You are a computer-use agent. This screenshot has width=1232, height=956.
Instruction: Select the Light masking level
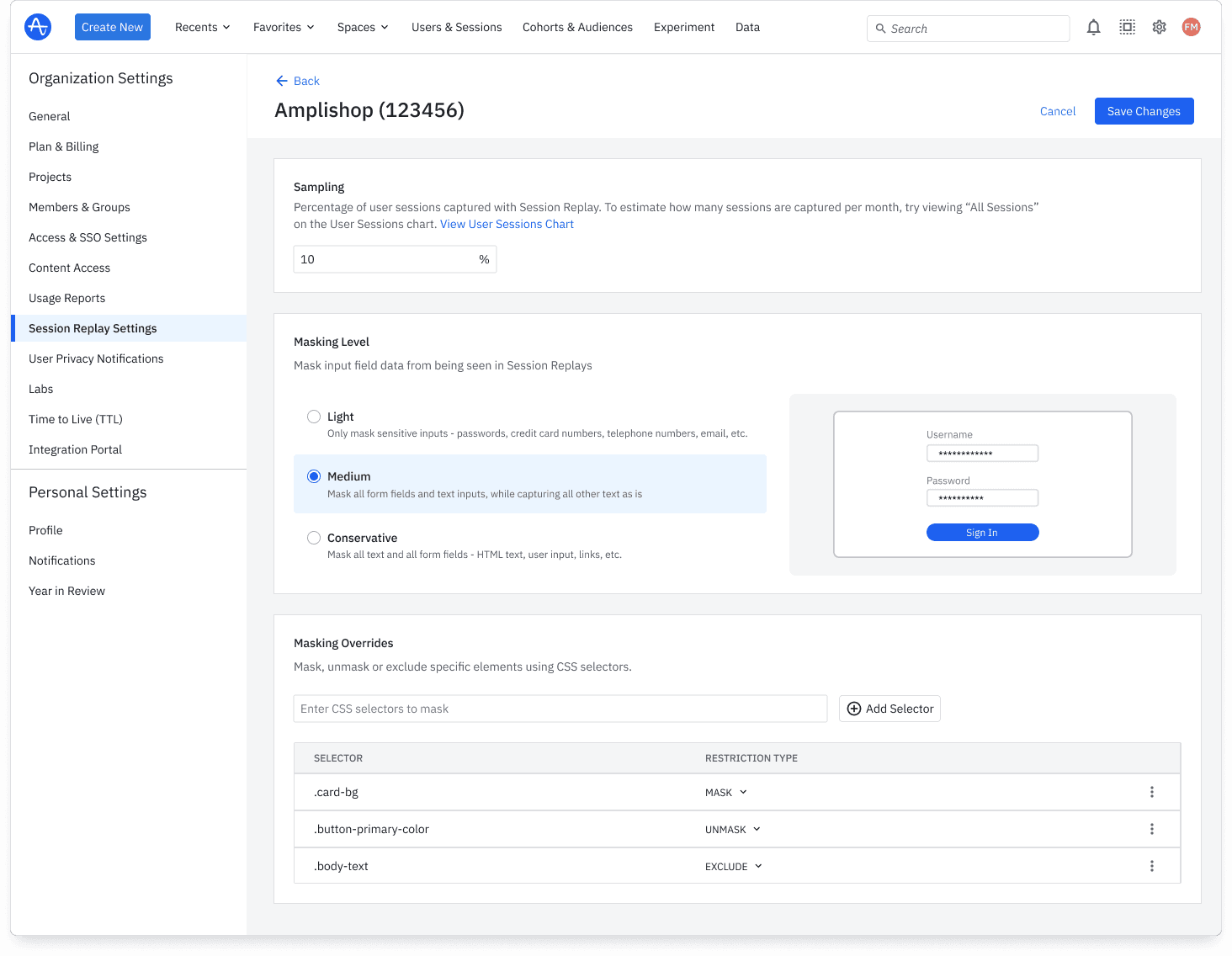coord(314,417)
